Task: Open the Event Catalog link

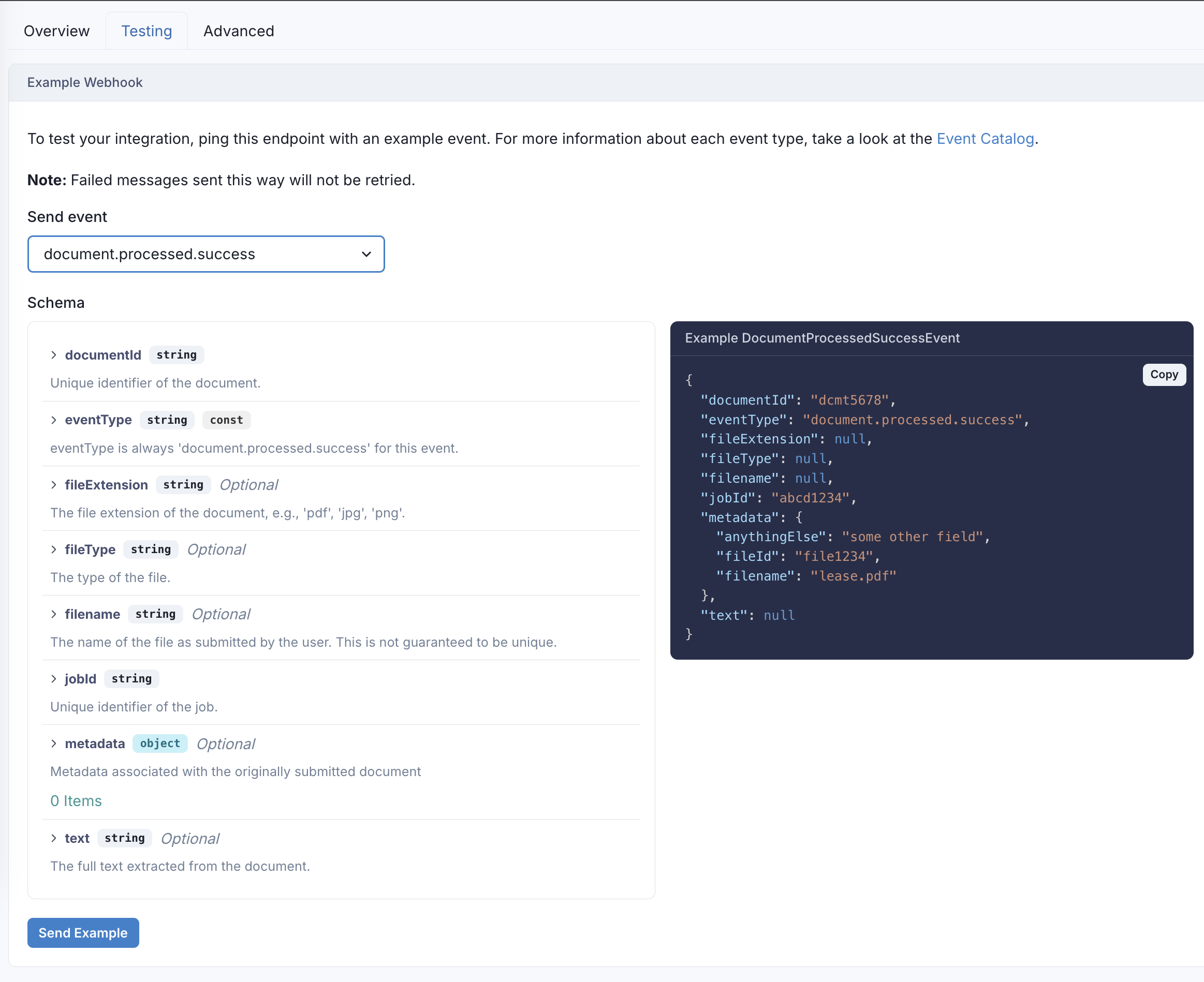Action: (x=985, y=139)
